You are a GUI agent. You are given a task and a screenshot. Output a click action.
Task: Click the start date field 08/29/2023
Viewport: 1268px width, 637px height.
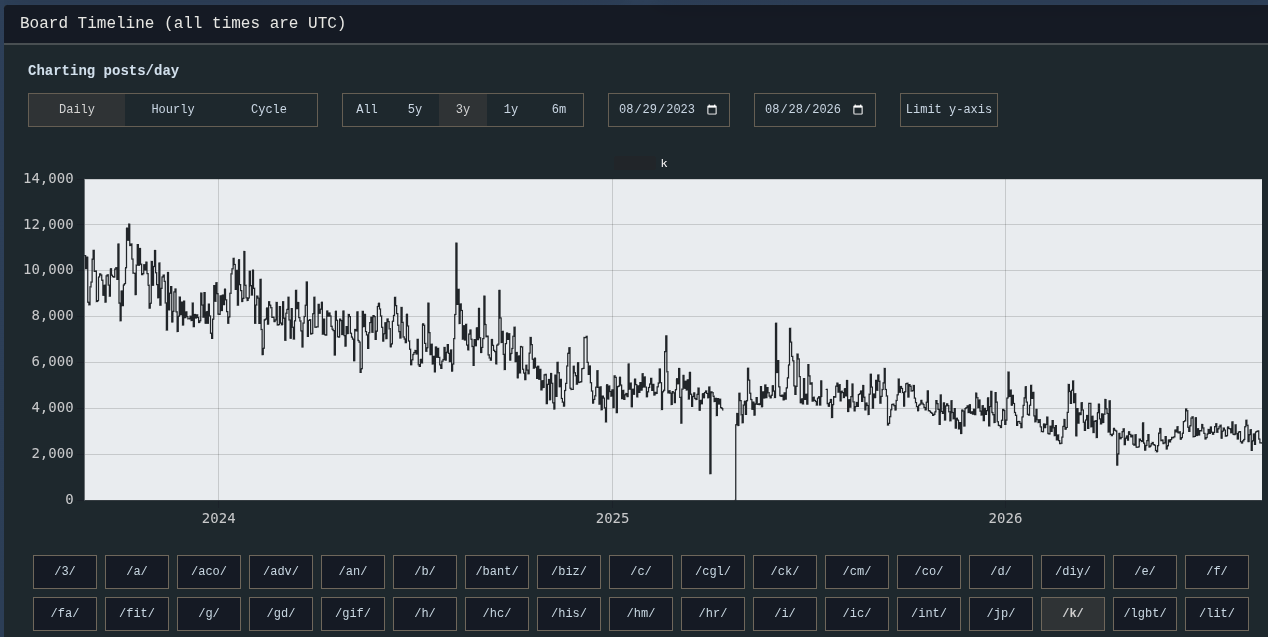pos(669,110)
